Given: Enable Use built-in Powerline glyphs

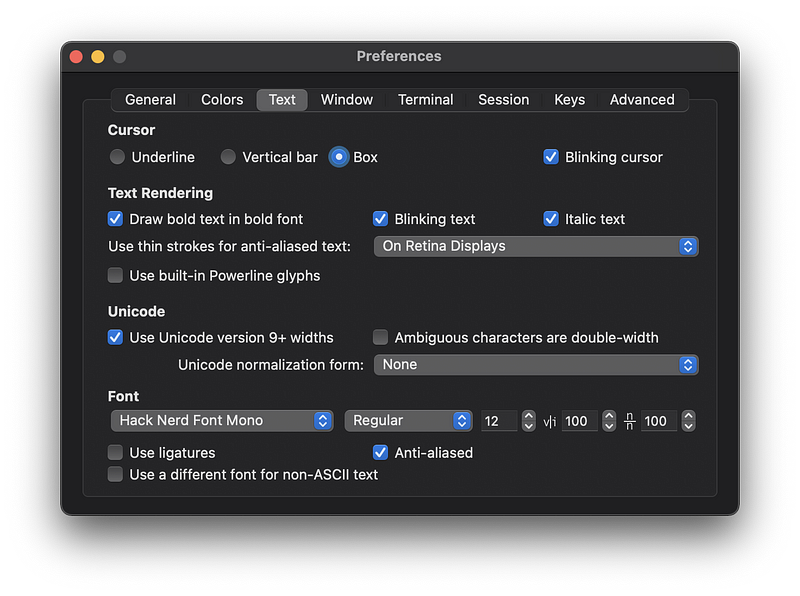Looking at the screenshot, I should [116, 275].
